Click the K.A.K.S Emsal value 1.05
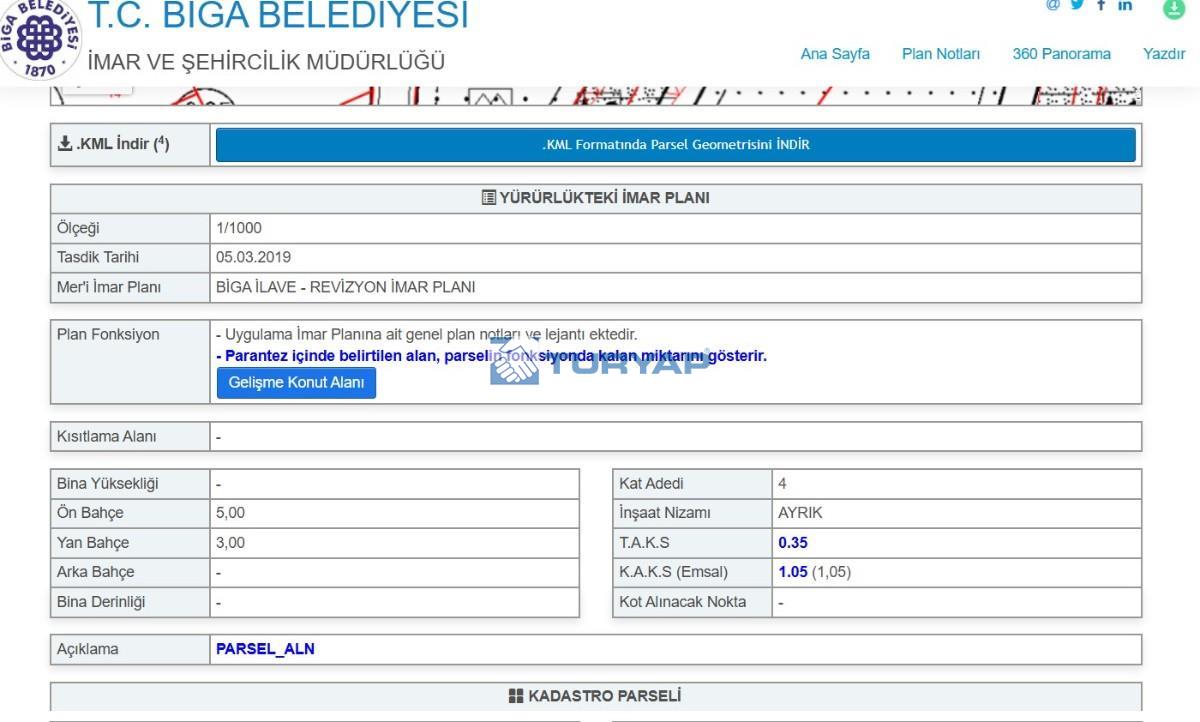The height and width of the screenshot is (722, 1200). pos(793,573)
